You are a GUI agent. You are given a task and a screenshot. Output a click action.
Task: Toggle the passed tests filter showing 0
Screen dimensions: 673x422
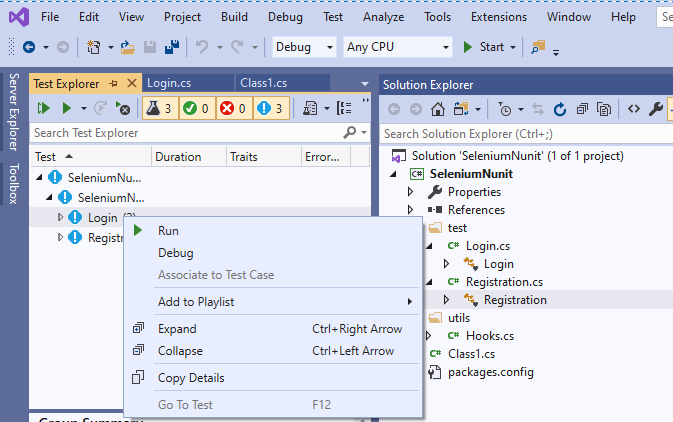click(x=194, y=108)
